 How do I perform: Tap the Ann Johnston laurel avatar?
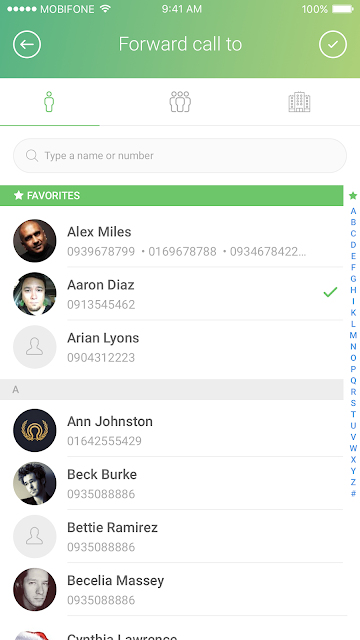(x=35, y=430)
